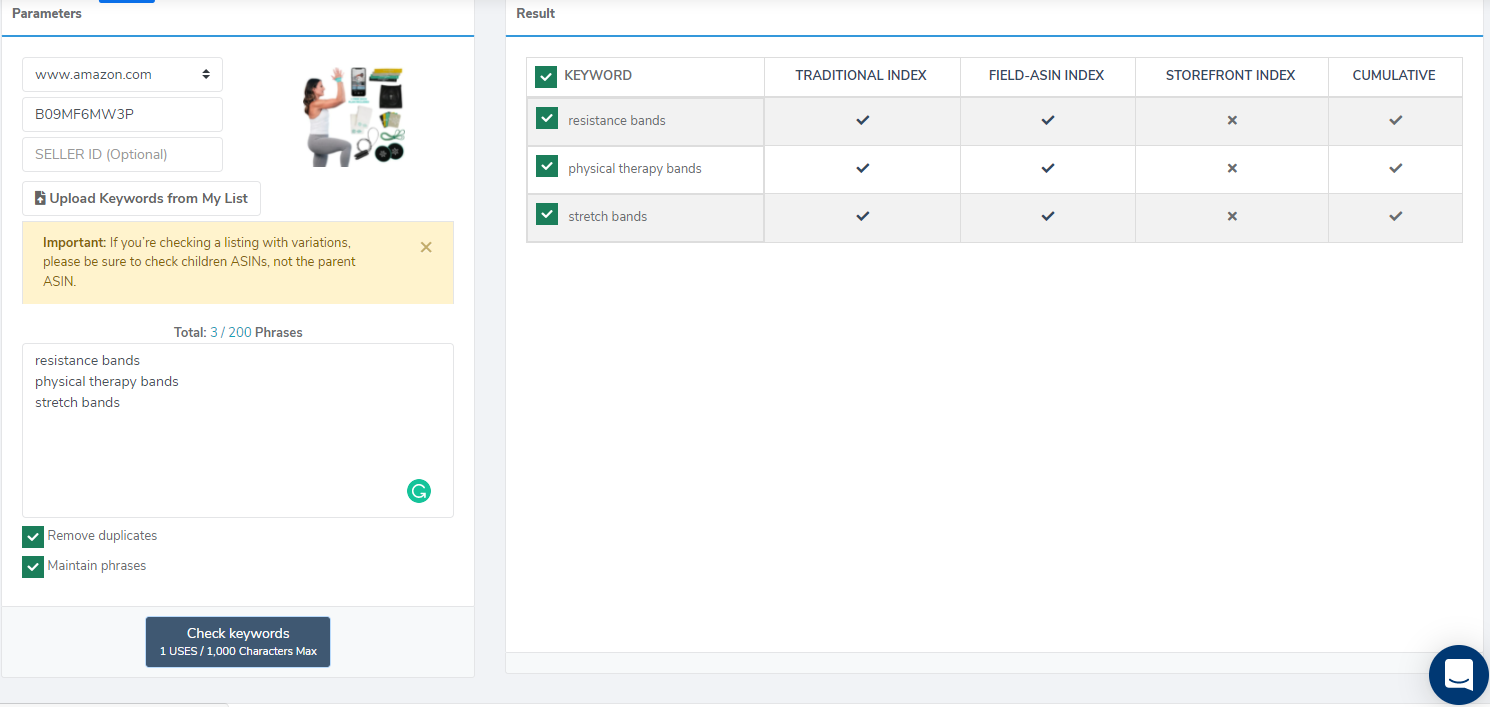The width and height of the screenshot is (1490, 707).
Task: Click the 3 / 200 phrases count
Action: [x=231, y=332]
